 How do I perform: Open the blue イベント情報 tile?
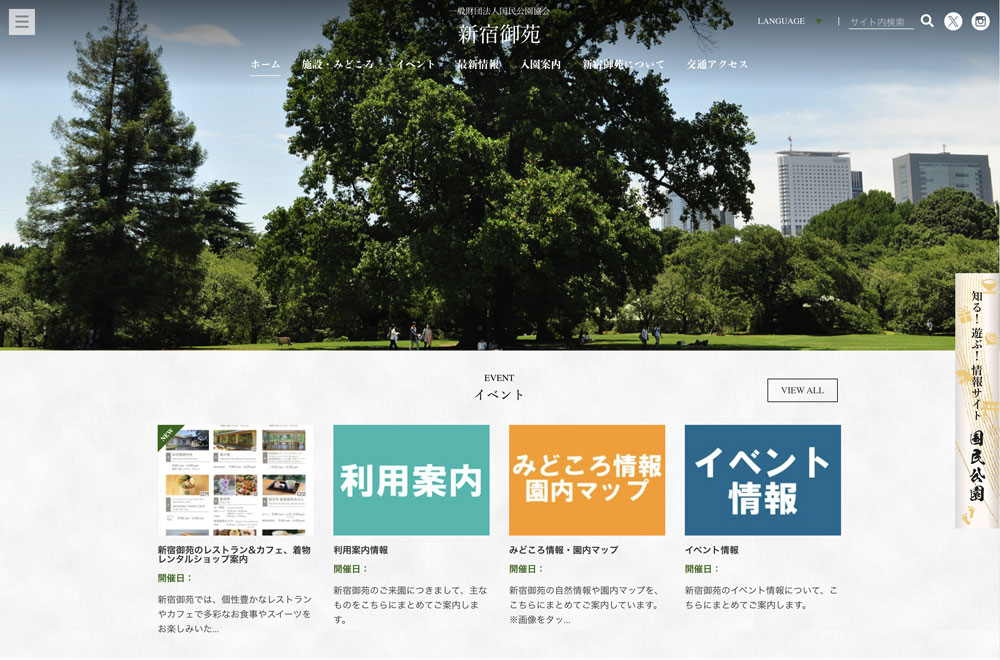click(x=763, y=480)
